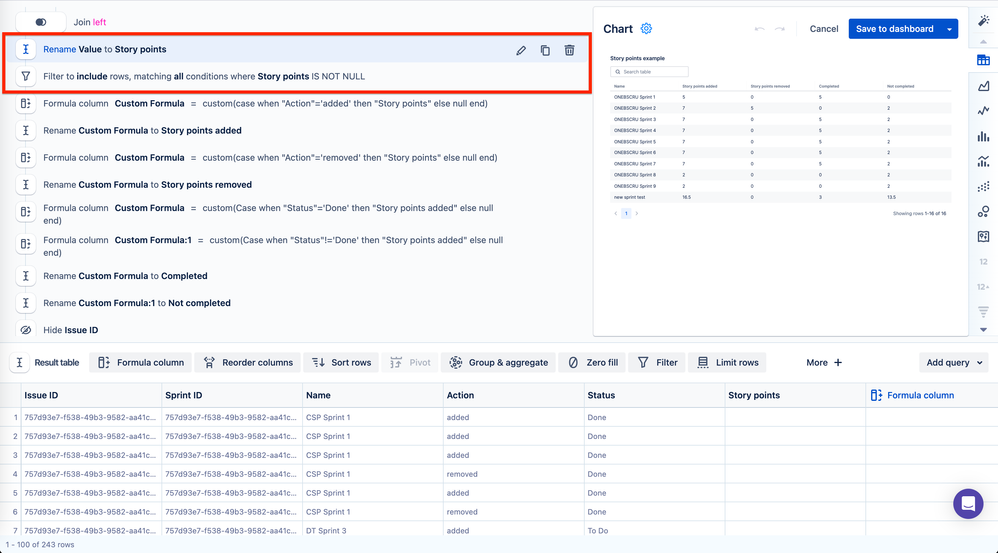Image resolution: width=998 pixels, height=553 pixels.
Task: Choose the Filter transformation button
Action: pos(657,363)
